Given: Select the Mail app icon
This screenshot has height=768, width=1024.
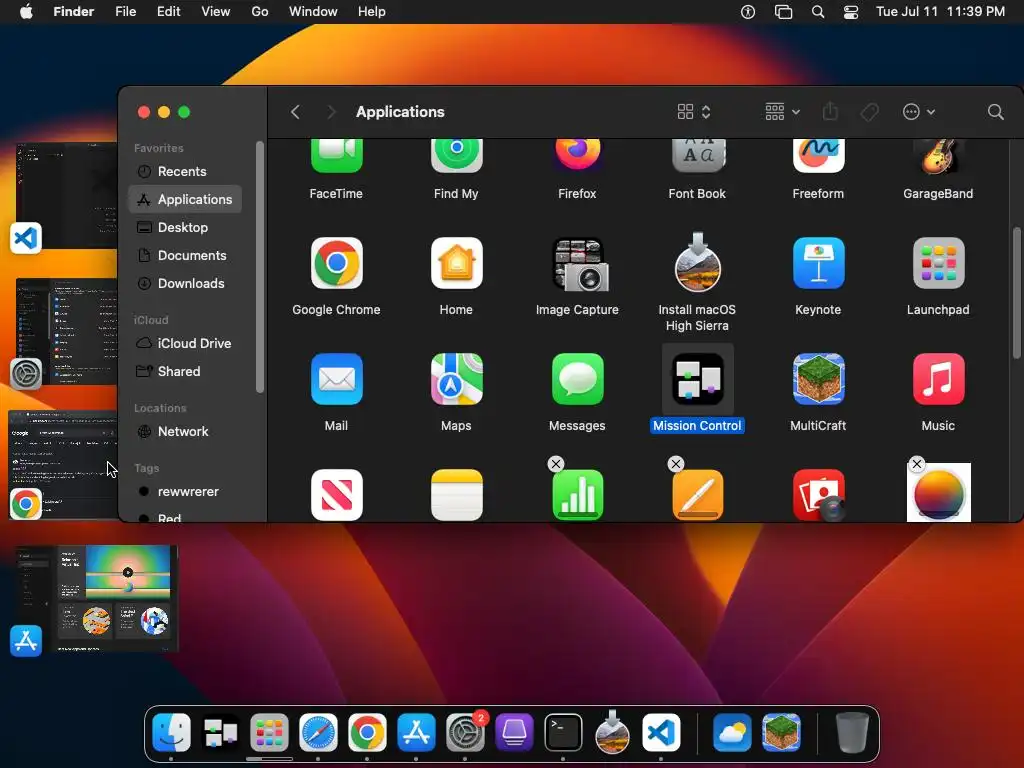Looking at the screenshot, I should pos(336,379).
